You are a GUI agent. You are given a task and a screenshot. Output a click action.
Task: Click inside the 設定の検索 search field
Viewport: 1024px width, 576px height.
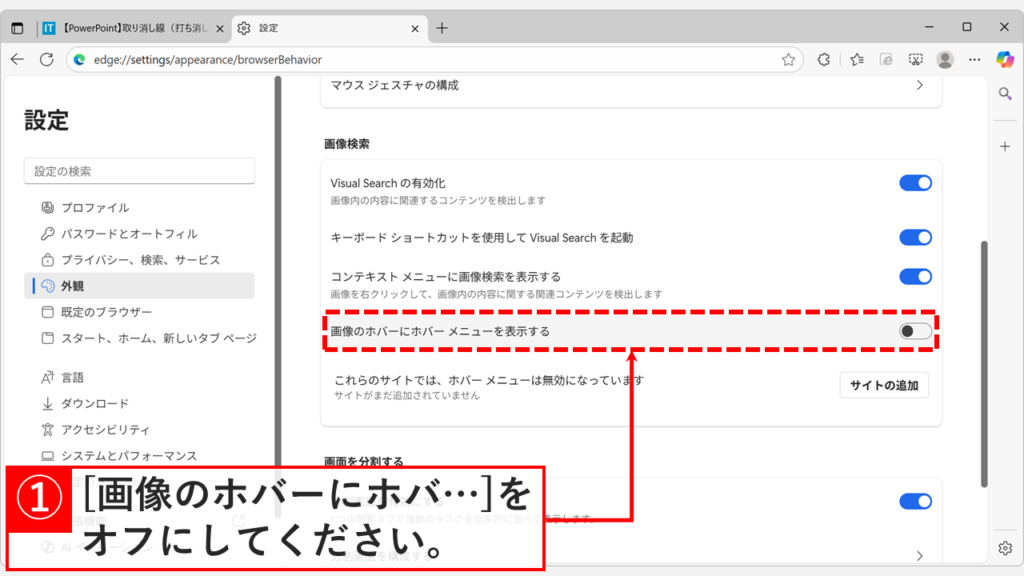point(139,171)
